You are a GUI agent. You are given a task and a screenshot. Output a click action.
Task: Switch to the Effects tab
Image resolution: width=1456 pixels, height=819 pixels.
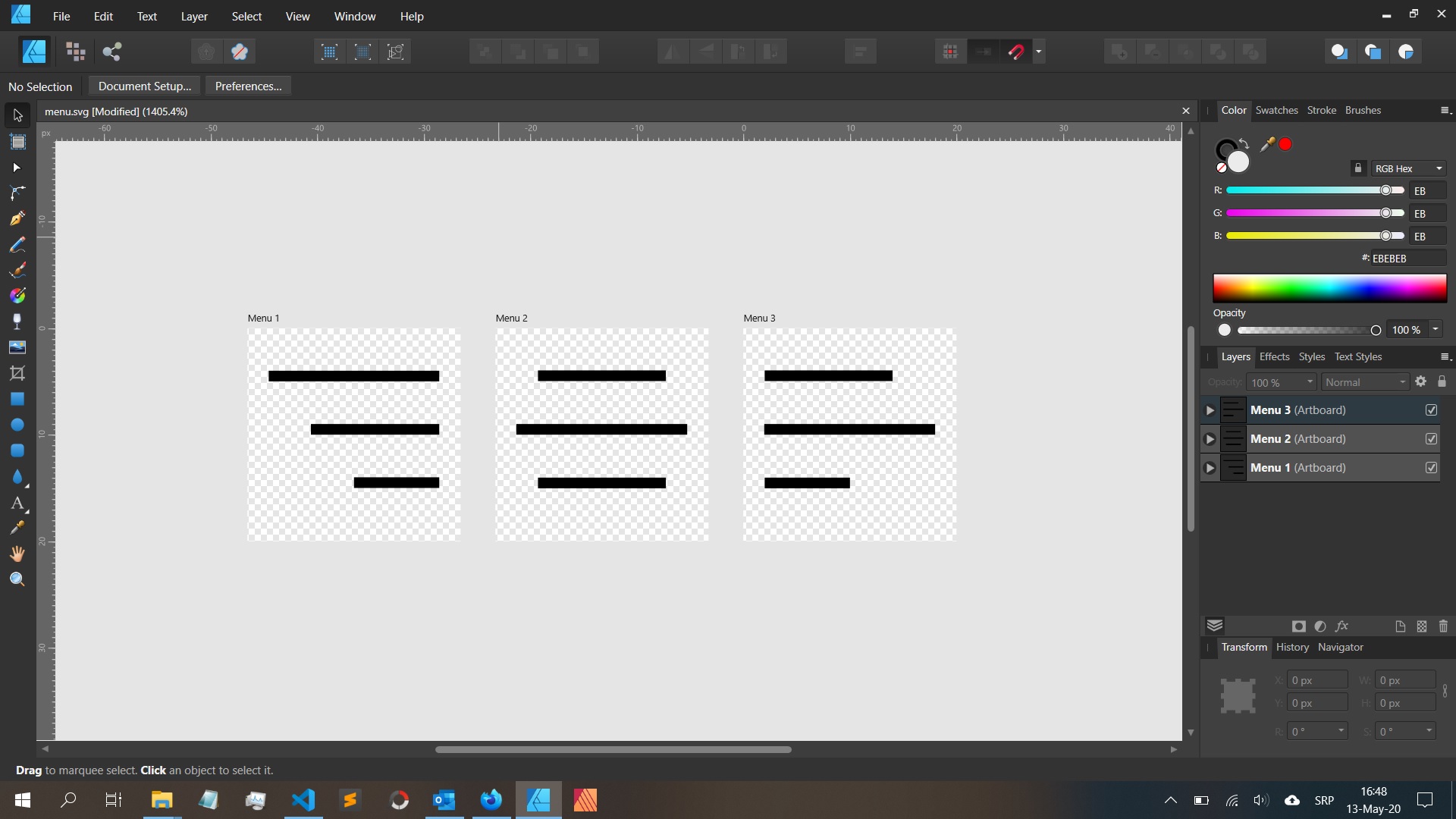coord(1274,356)
